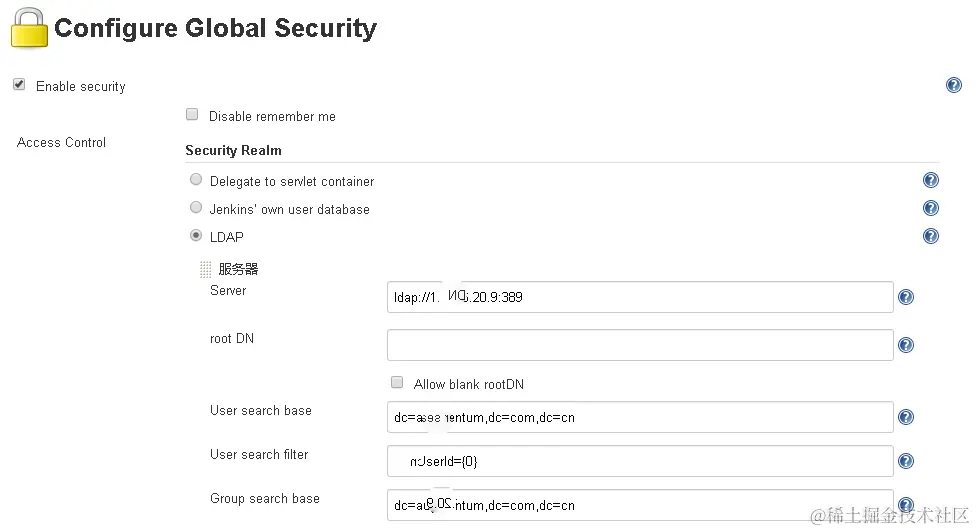The height and width of the screenshot is (532, 976).
Task: Check Allow blank rootDN
Action: click(x=397, y=382)
